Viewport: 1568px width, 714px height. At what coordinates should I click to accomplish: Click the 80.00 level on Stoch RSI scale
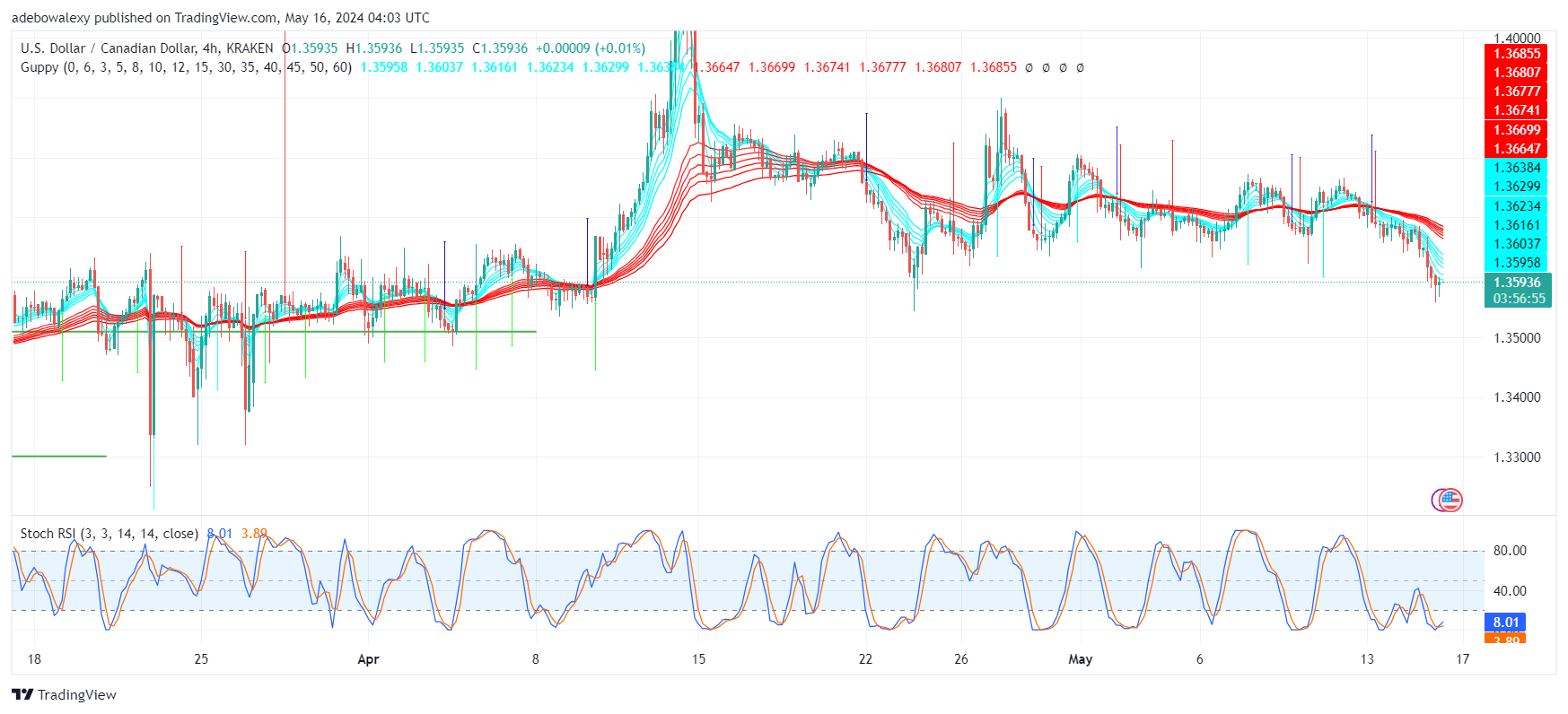click(1510, 551)
